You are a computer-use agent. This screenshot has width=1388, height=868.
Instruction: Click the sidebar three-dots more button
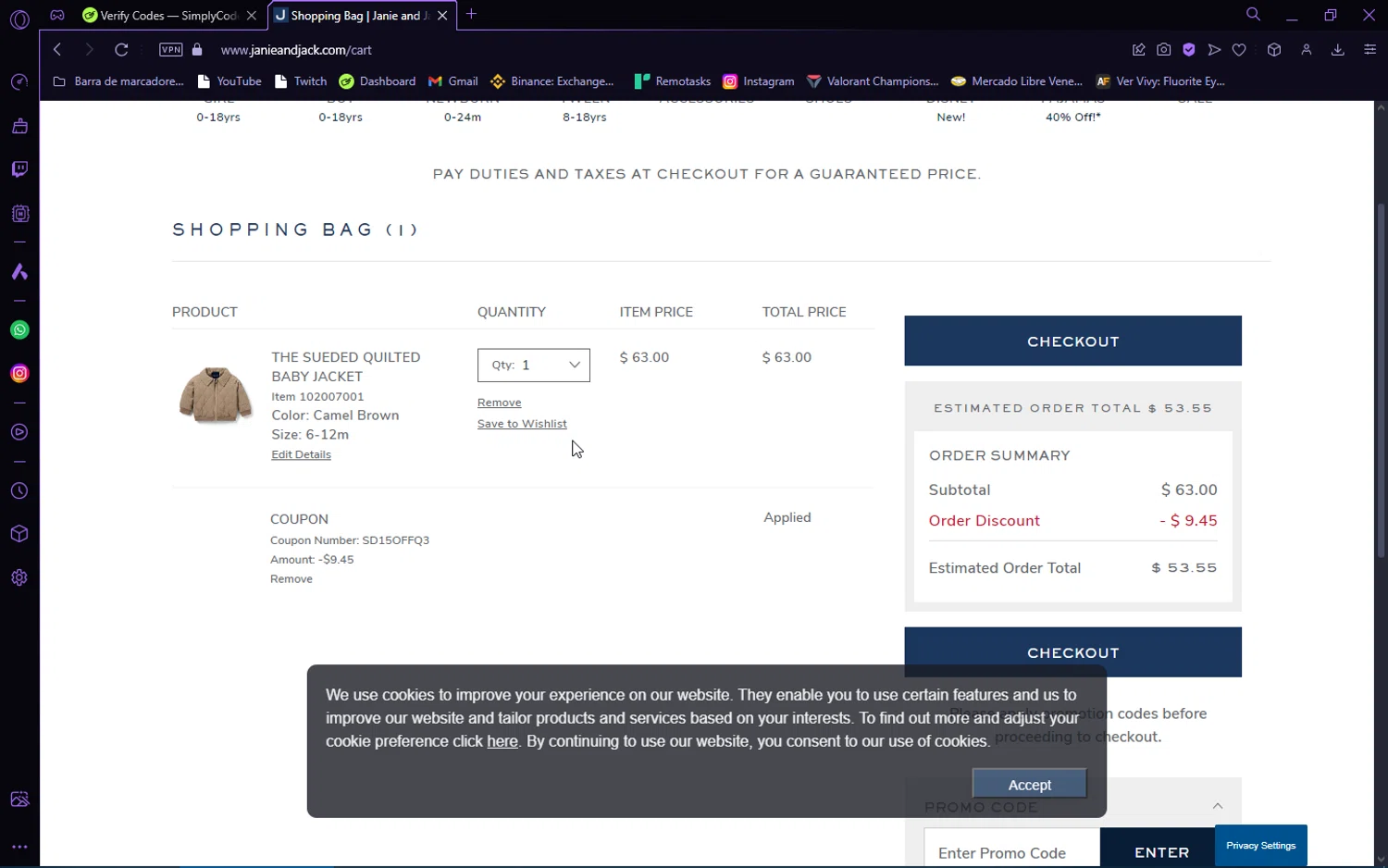point(19,847)
